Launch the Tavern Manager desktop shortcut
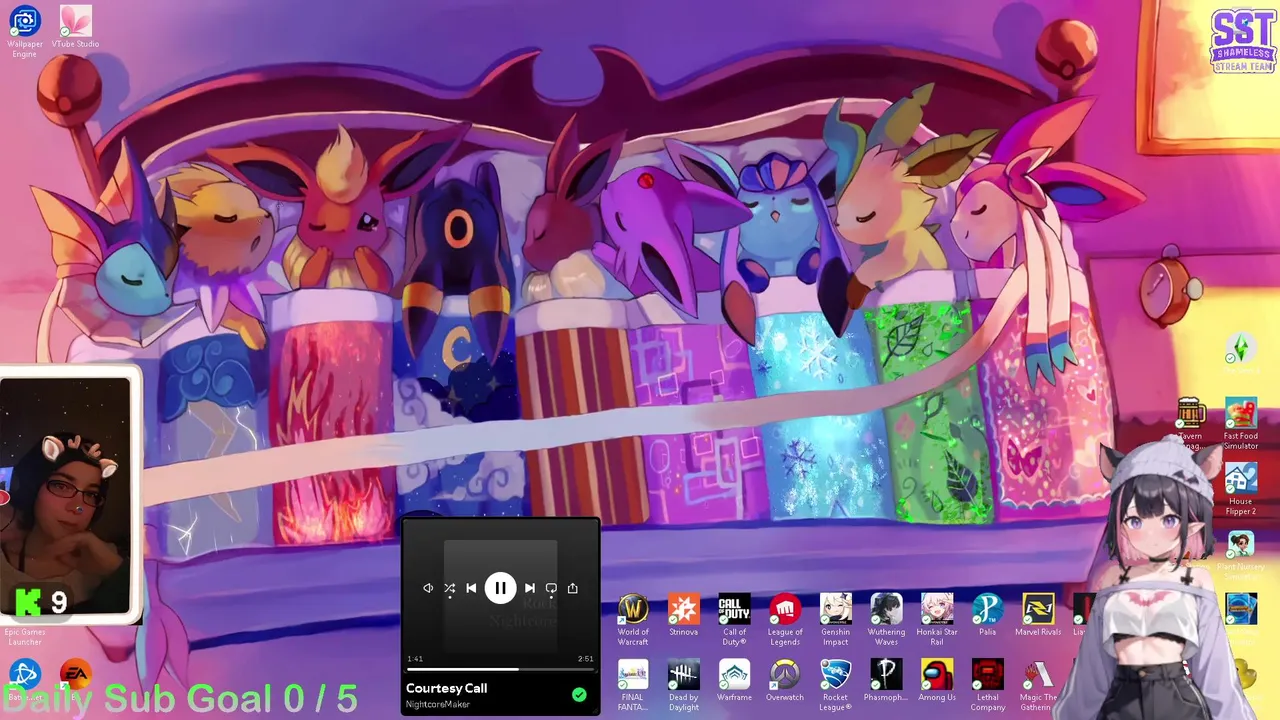The width and height of the screenshot is (1280, 720). click(1190, 424)
